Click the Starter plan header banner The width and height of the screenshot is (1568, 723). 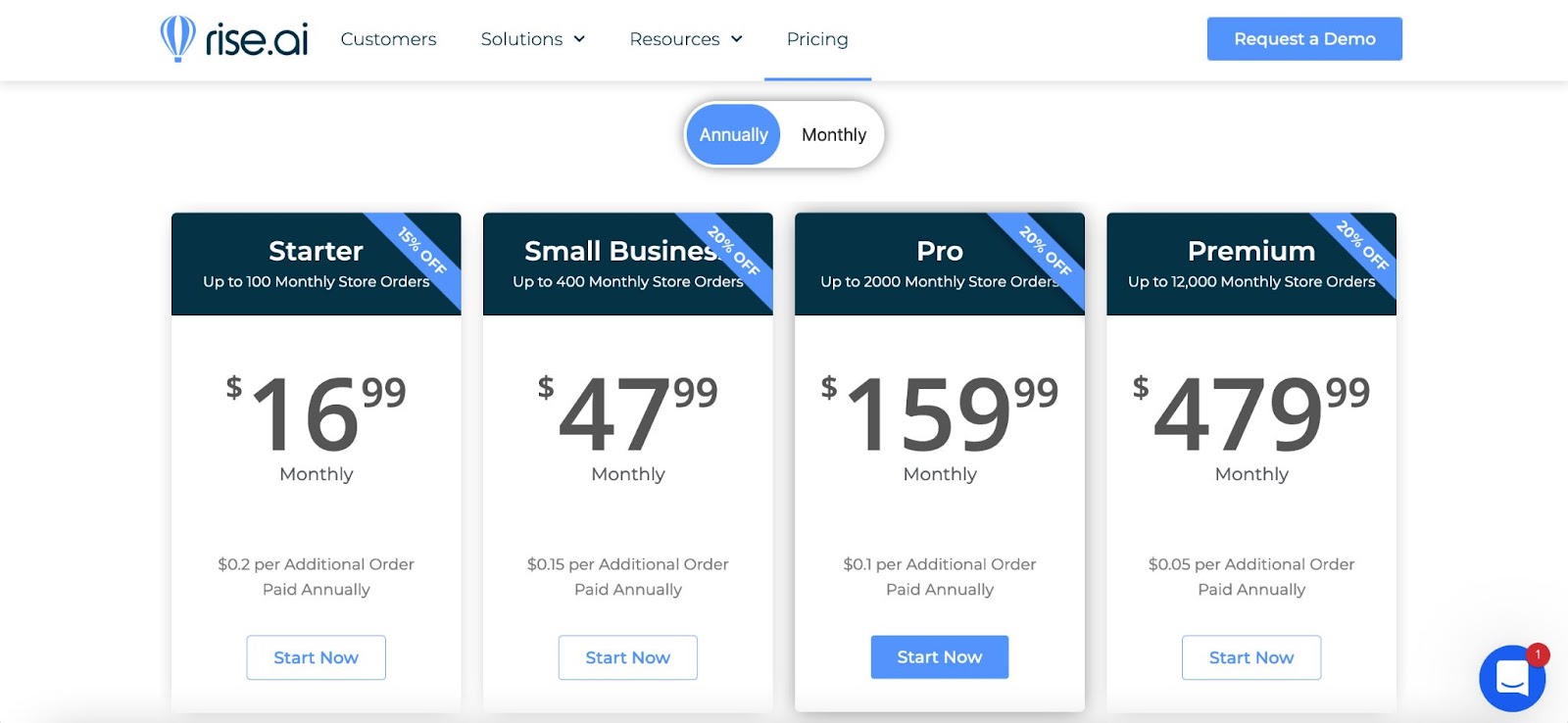coord(316,264)
